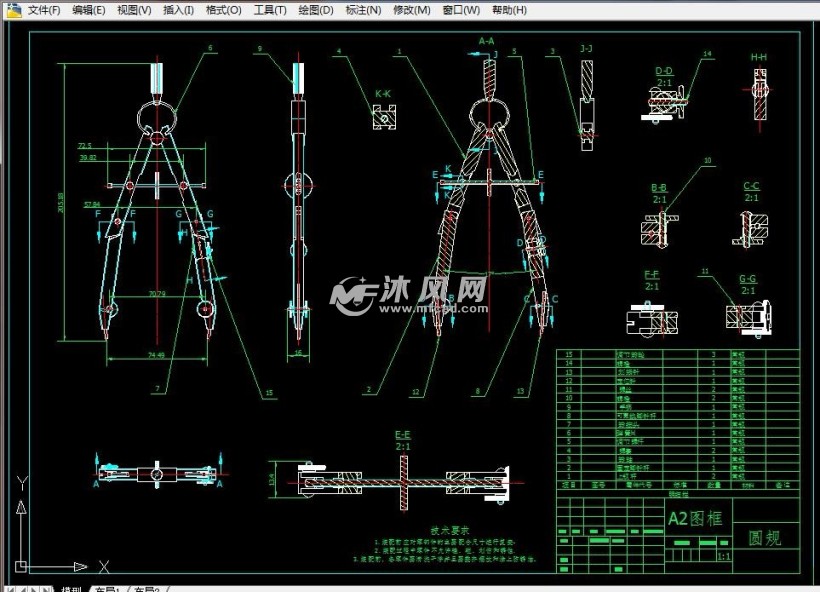Image resolution: width=820 pixels, height=592 pixels.
Task: Open the 编辑(E) menu
Action: pyautogui.click(x=89, y=10)
